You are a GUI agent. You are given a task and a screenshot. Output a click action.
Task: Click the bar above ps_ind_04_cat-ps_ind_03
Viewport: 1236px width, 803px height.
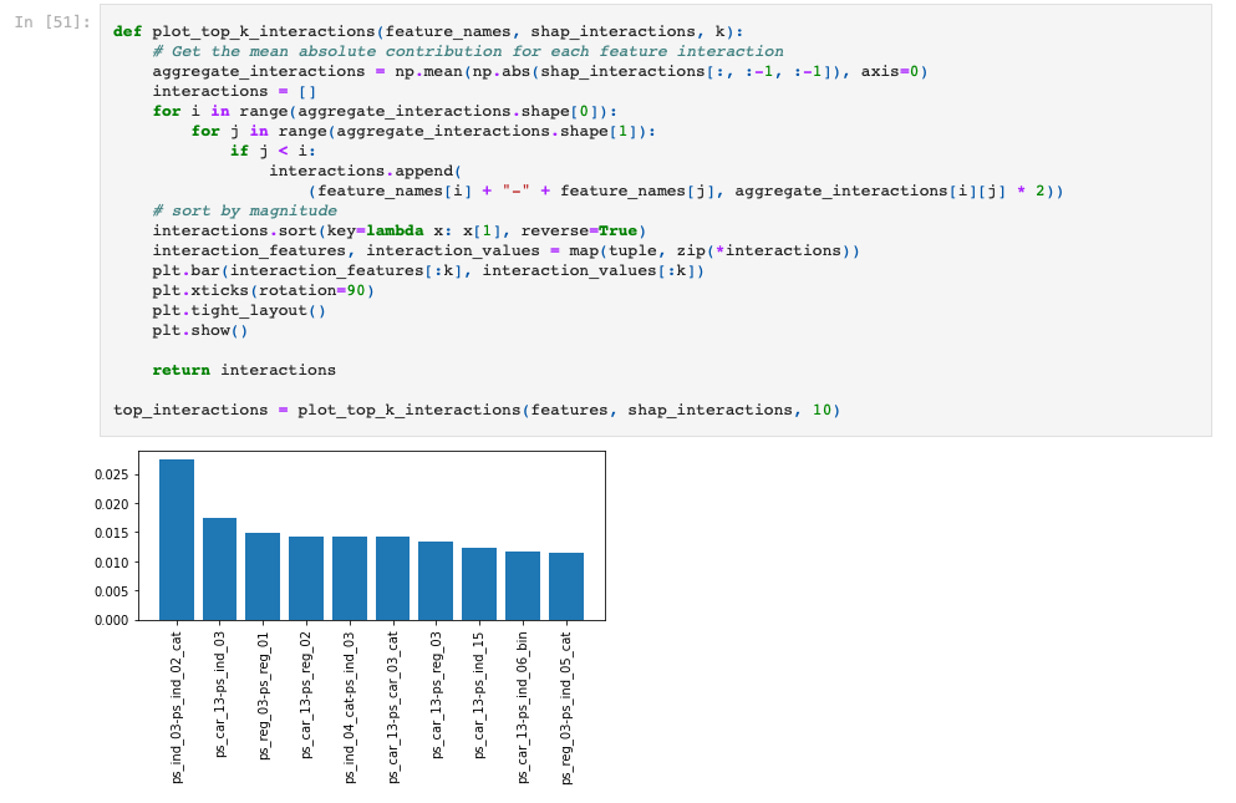[x=350, y=579]
